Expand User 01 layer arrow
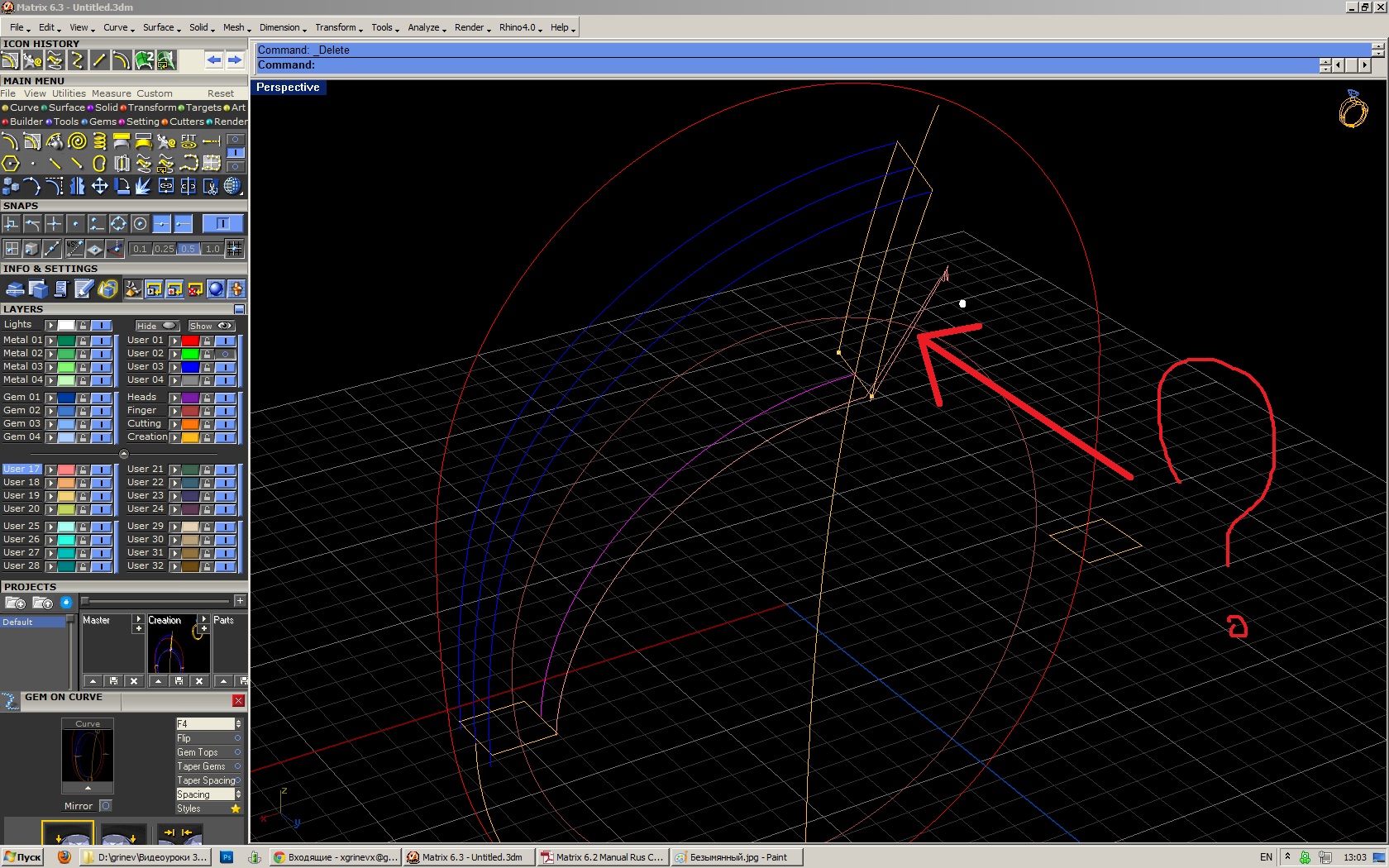This screenshot has width=1389, height=868. tap(174, 341)
